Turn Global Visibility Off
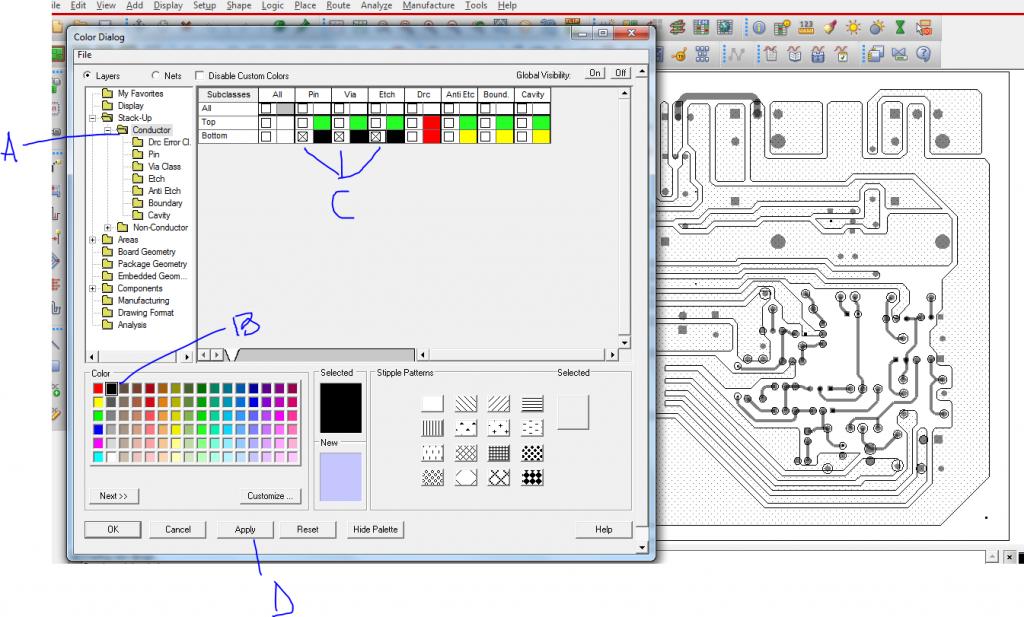 pos(620,73)
